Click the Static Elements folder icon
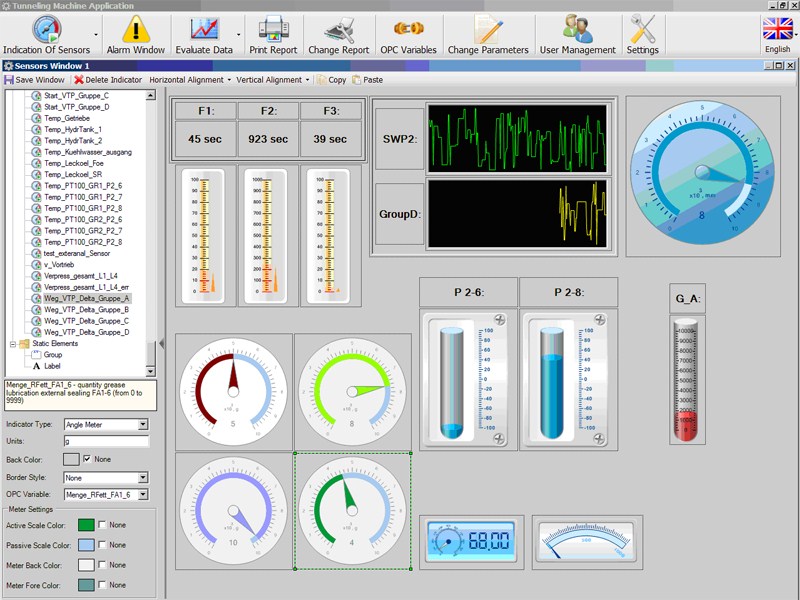 click(24, 344)
